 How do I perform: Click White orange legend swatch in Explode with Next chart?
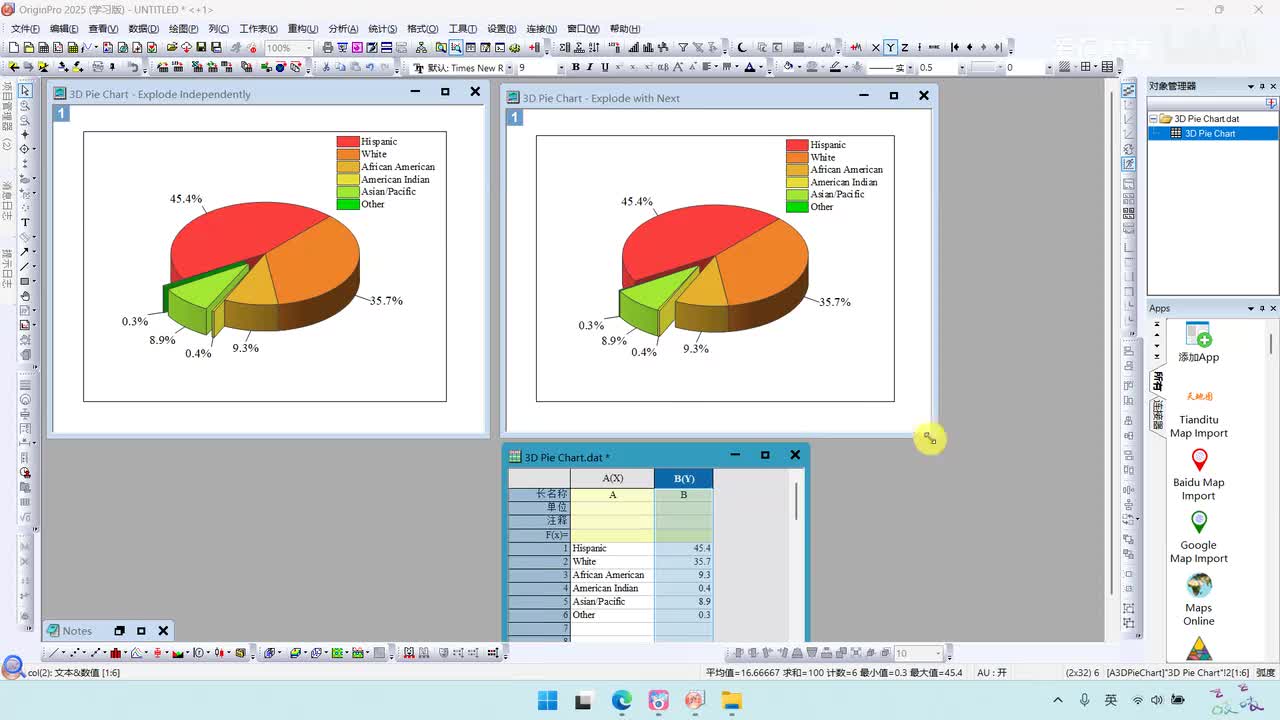click(797, 157)
